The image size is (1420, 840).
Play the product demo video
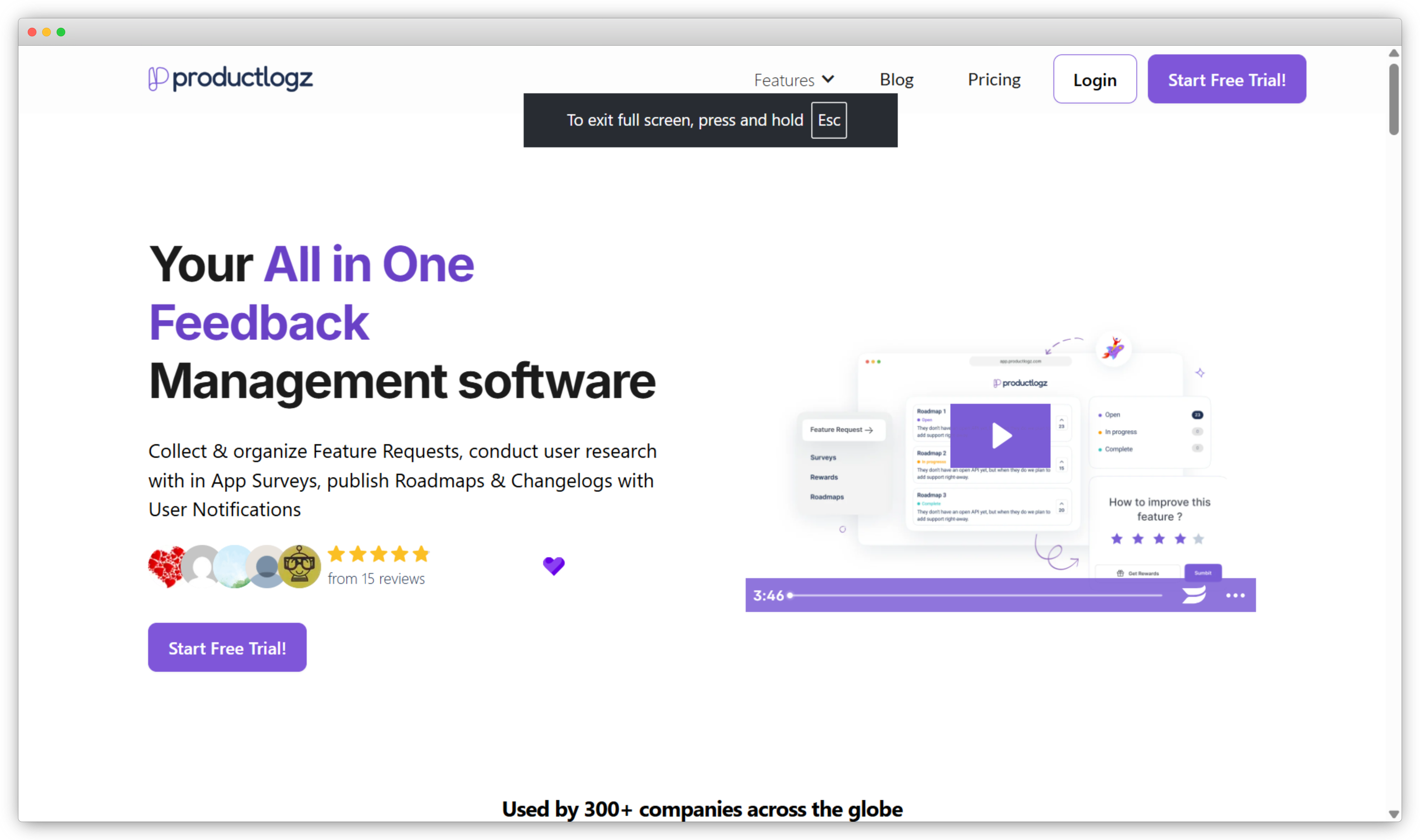1000,436
